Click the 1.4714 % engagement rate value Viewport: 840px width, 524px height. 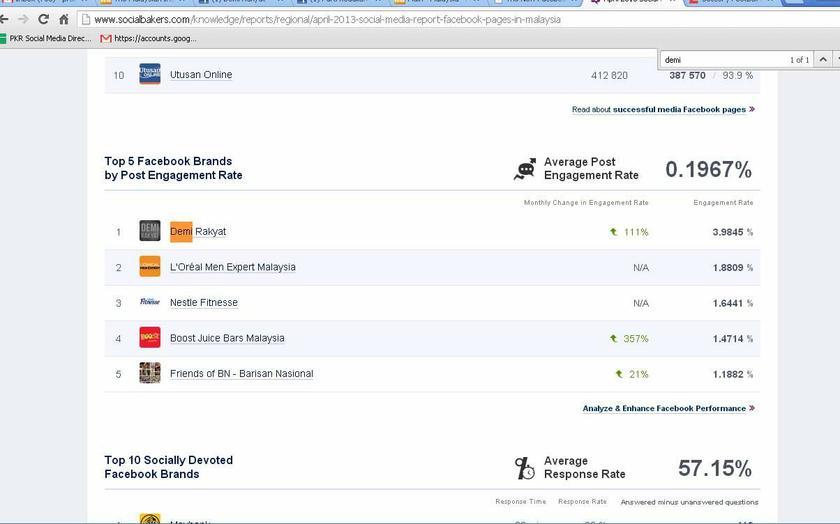732,339
